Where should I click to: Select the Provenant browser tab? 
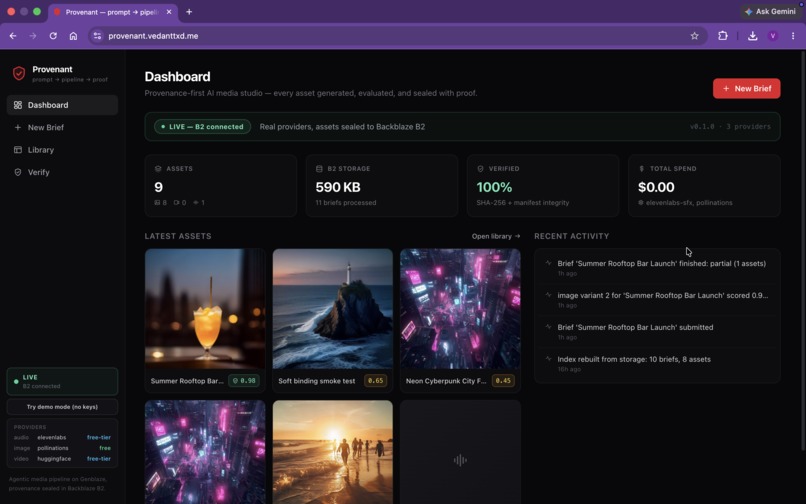click(x=113, y=12)
